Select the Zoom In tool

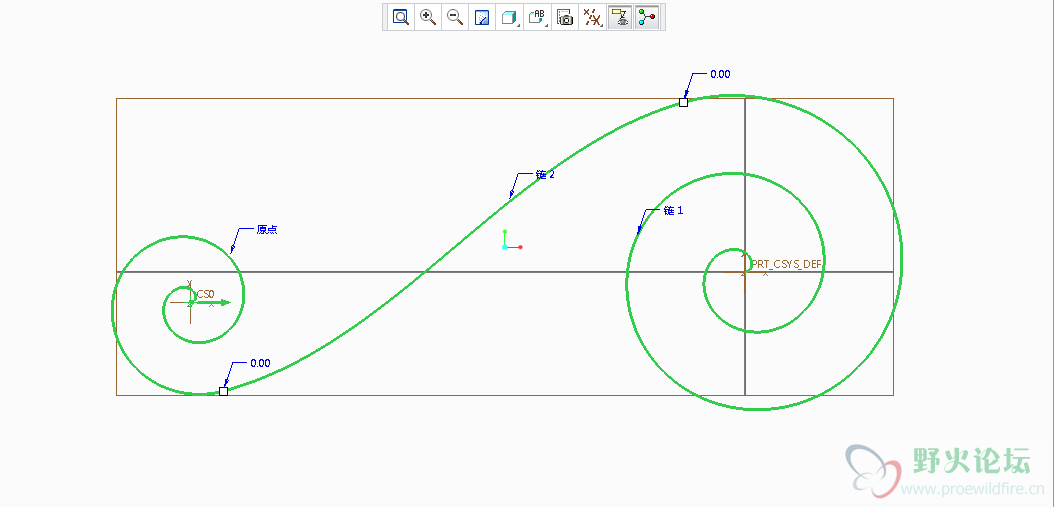pyautogui.click(x=428, y=17)
